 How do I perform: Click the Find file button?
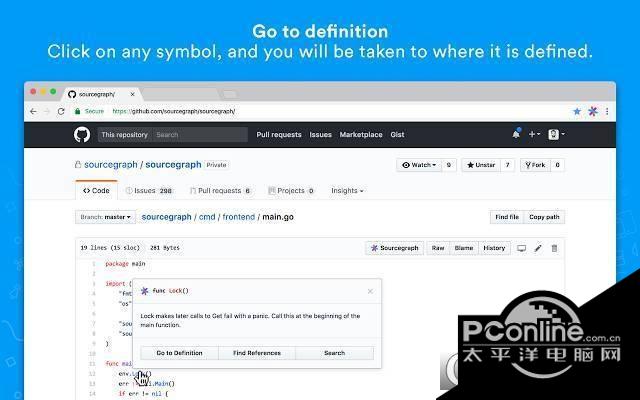click(x=507, y=217)
